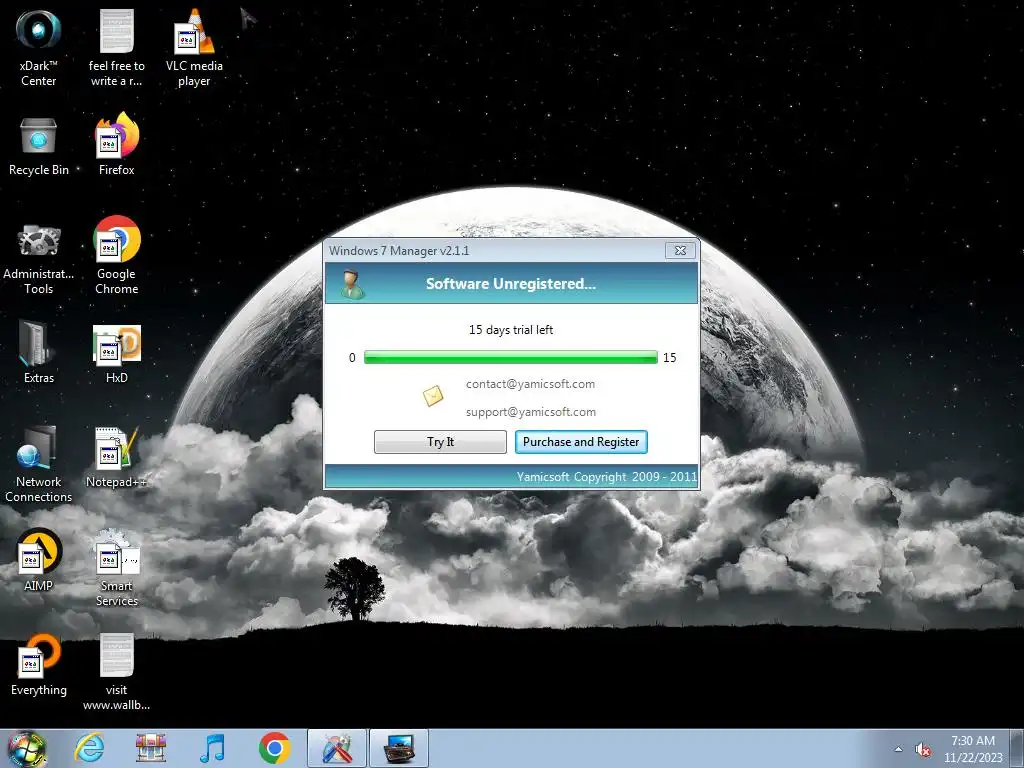Click the user avatar icon in dialog header
This screenshot has height=768, width=1024.
[x=353, y=284]
